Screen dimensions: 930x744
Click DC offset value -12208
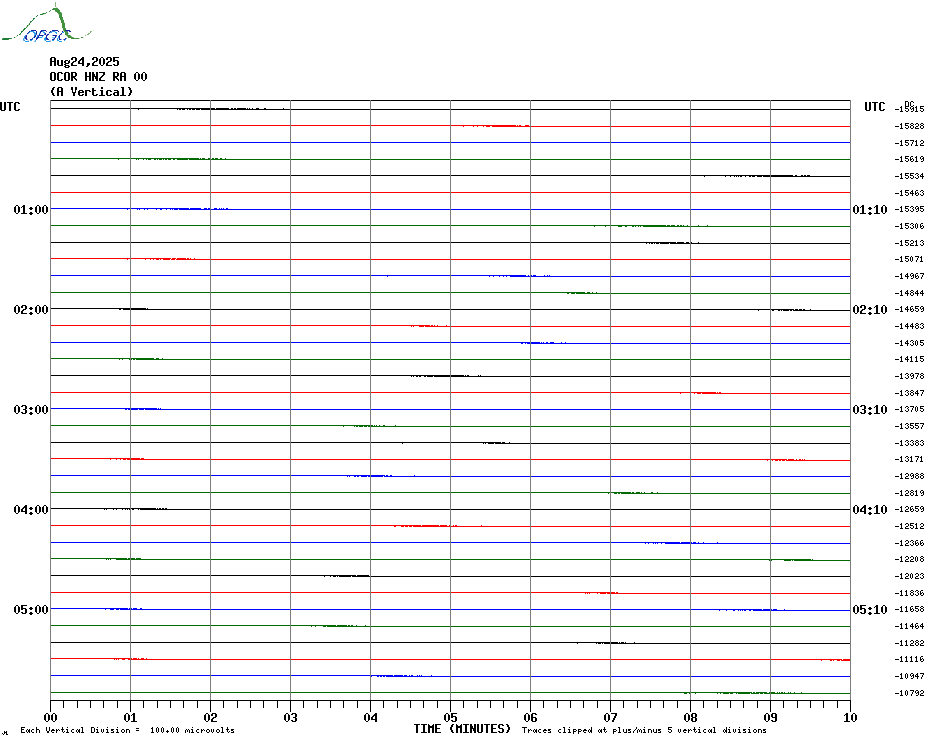click(909, 559)
